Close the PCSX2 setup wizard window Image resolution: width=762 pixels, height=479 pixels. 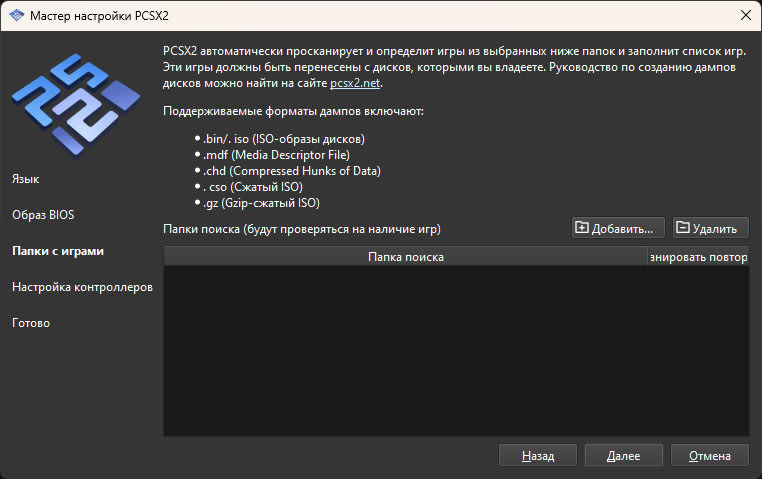(746, 16)
